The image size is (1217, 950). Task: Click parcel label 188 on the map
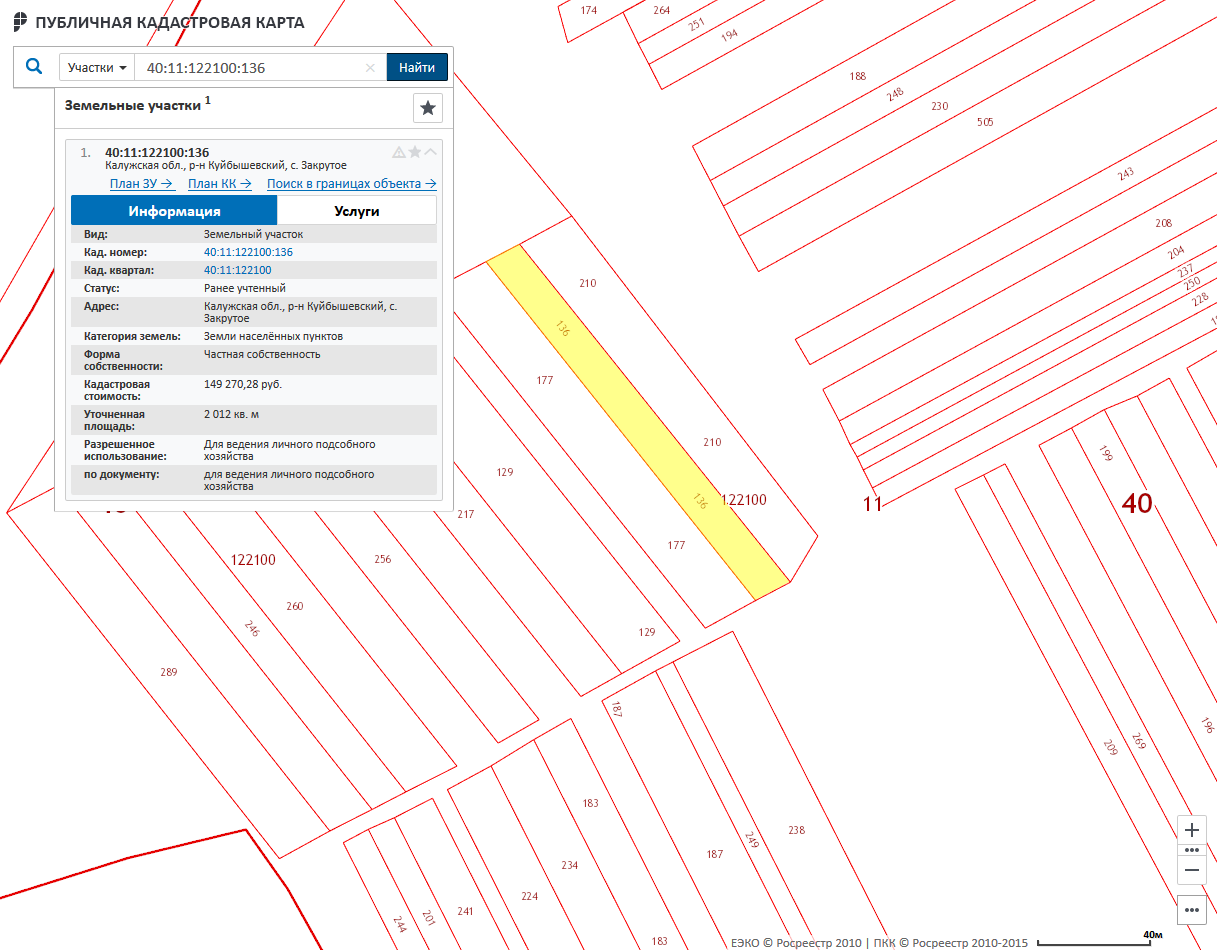point(857,76)
